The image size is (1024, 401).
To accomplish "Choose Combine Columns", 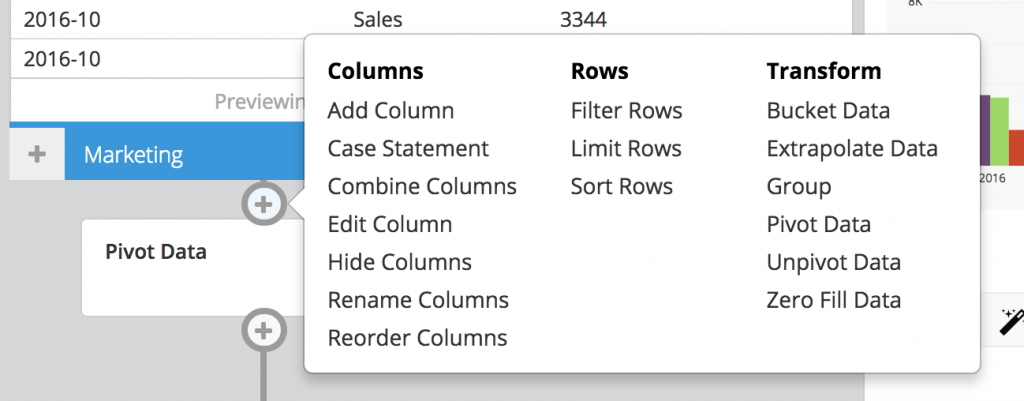I will tap(422, 186).
